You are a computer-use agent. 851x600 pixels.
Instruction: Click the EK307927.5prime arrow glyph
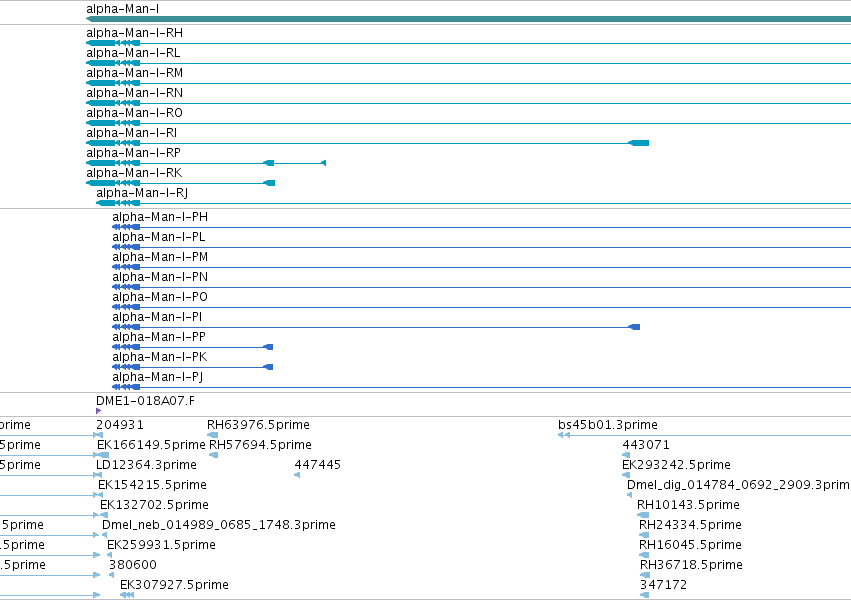[x=127, y=596]
